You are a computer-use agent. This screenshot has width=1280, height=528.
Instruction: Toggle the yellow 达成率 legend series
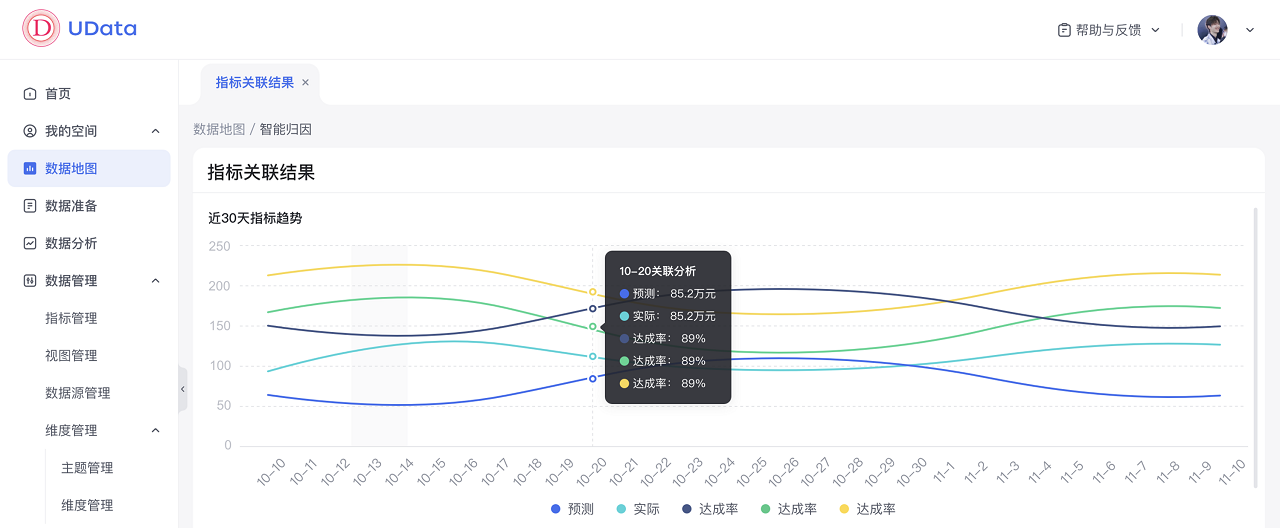pos(868,509)
